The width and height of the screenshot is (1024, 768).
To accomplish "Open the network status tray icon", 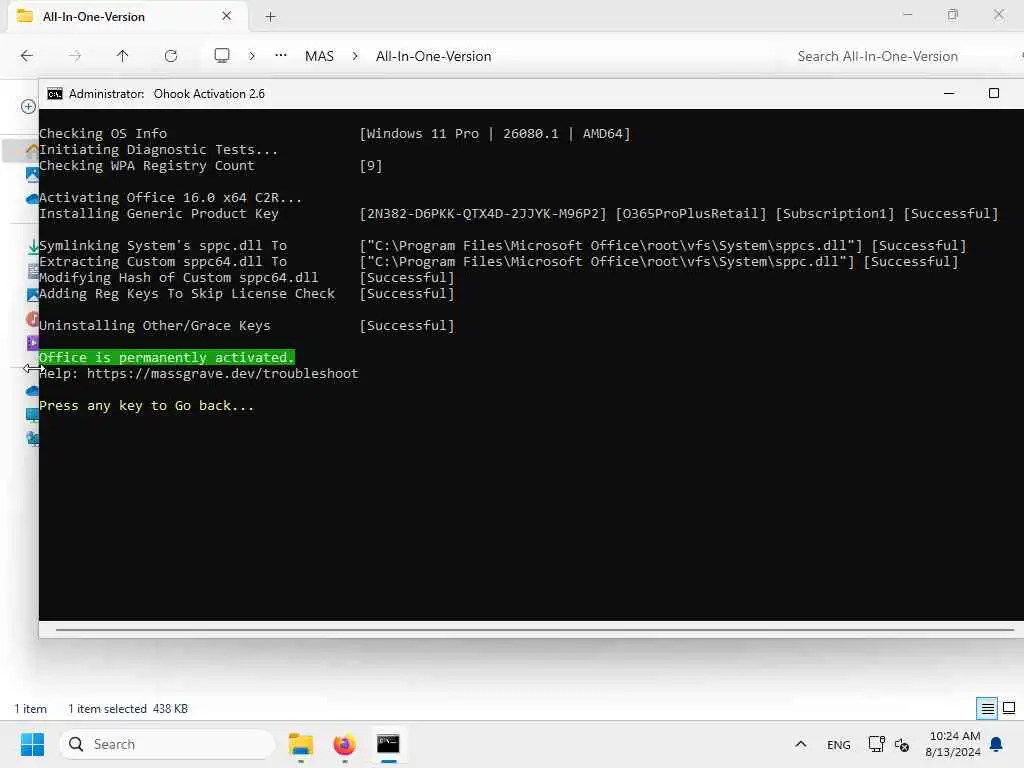I will point(876,744).
